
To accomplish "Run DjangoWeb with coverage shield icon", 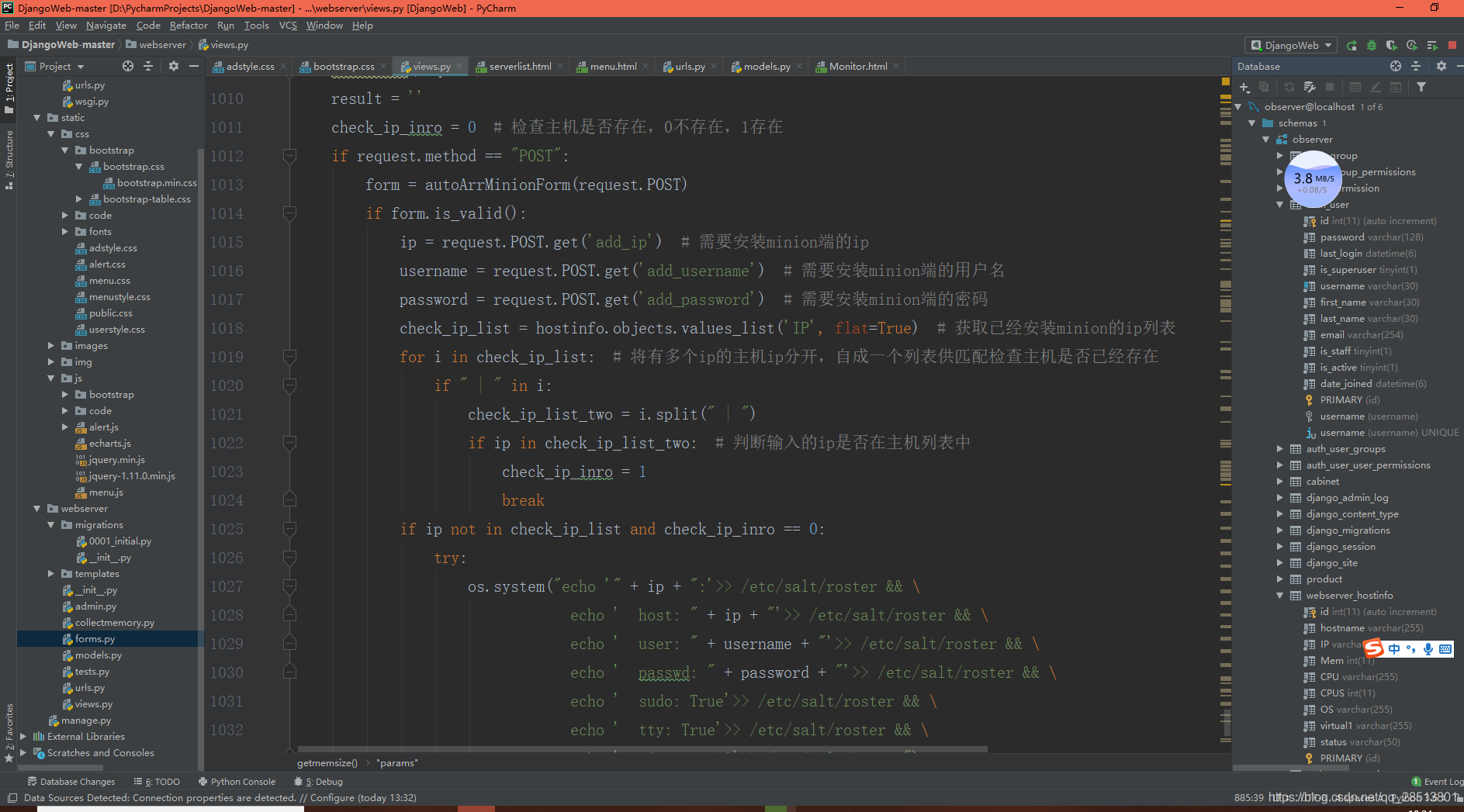I will [x=1391, y=46].
